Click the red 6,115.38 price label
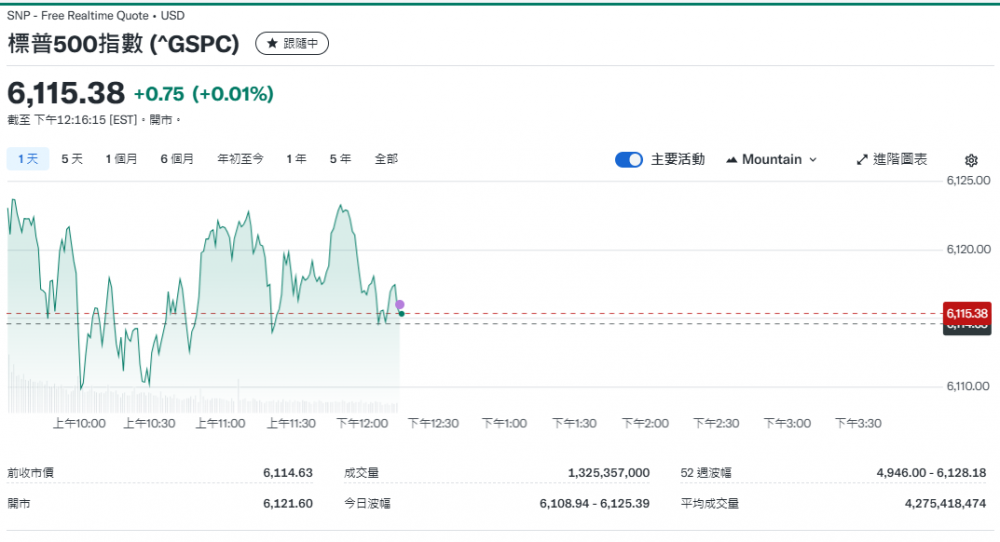Viewport: 1000px width, 542px height. [x=966, y=313]
